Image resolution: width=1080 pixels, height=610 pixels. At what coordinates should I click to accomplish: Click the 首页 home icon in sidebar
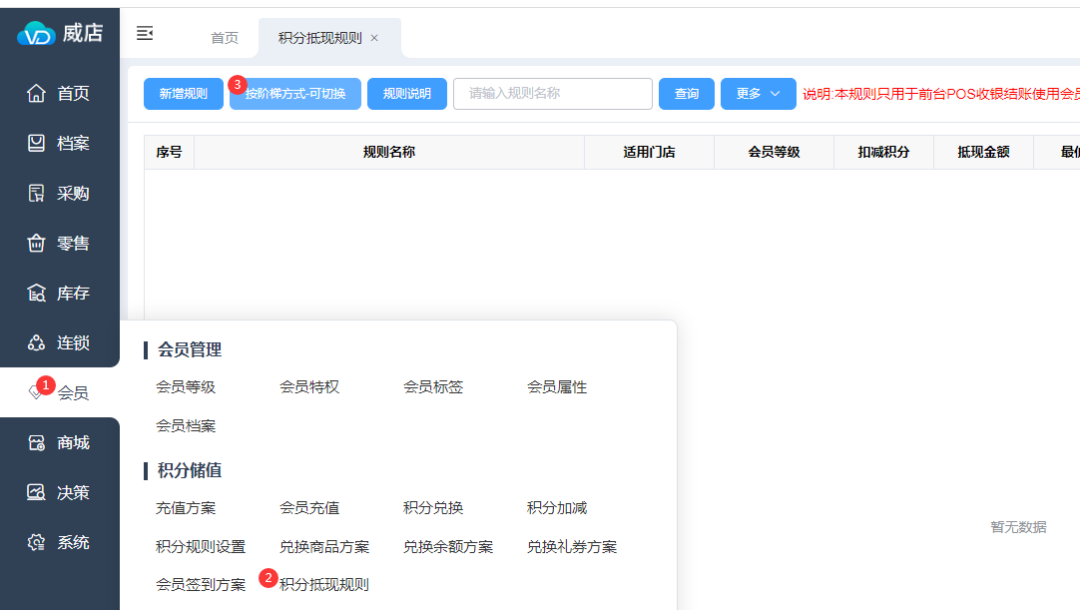36,93
